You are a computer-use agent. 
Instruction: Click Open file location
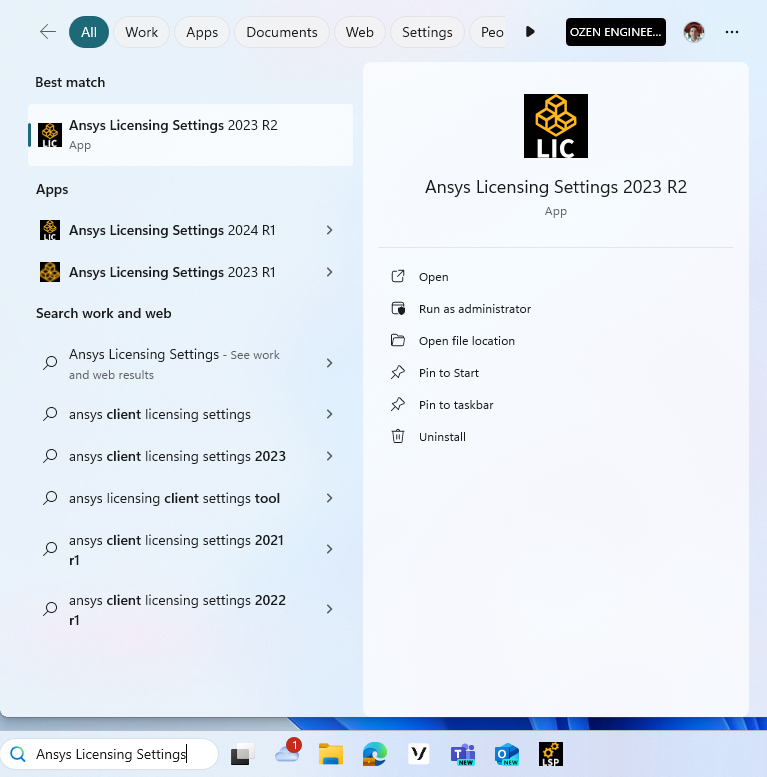pos(466,341)
